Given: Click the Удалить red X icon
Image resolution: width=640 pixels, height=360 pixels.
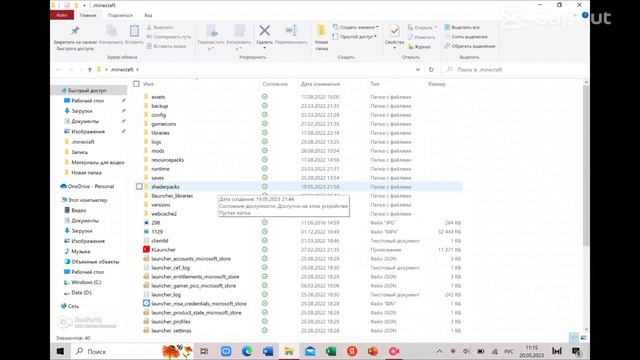Looking at the screenshot, I should point(264,31).
